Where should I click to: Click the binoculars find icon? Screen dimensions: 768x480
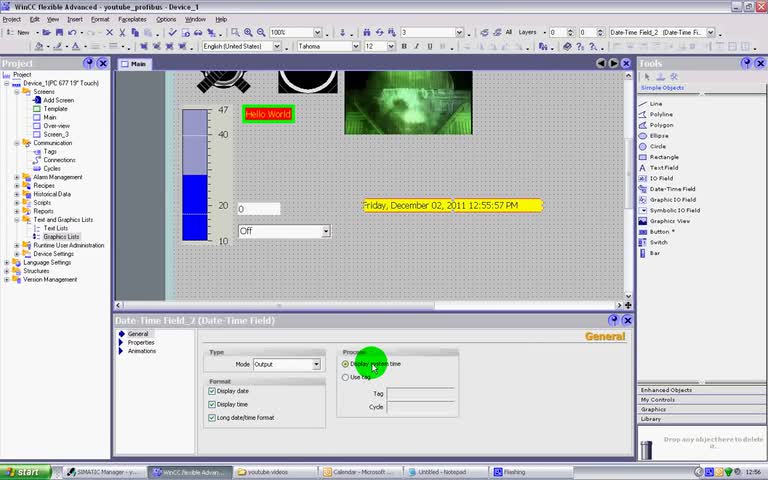(367, 32)
